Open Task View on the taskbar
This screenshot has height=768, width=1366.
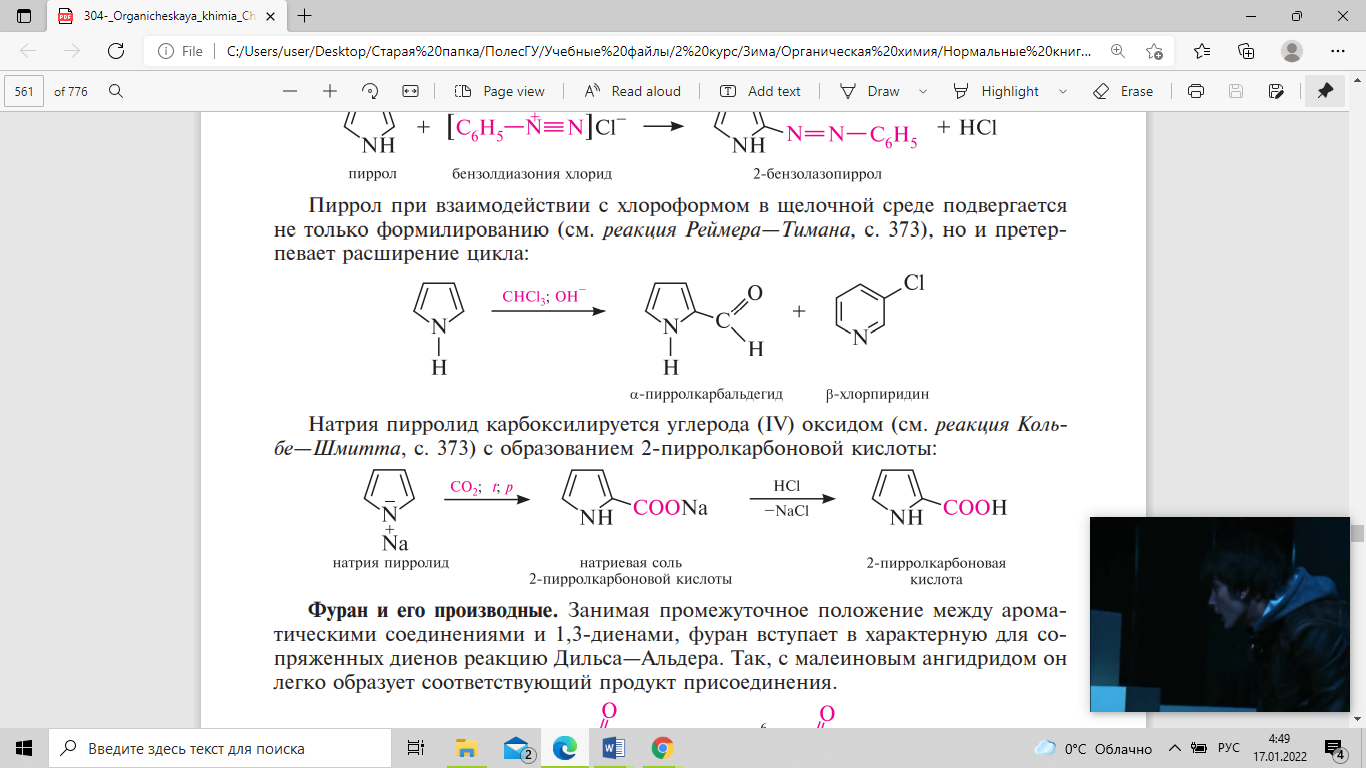click(416, 748)
